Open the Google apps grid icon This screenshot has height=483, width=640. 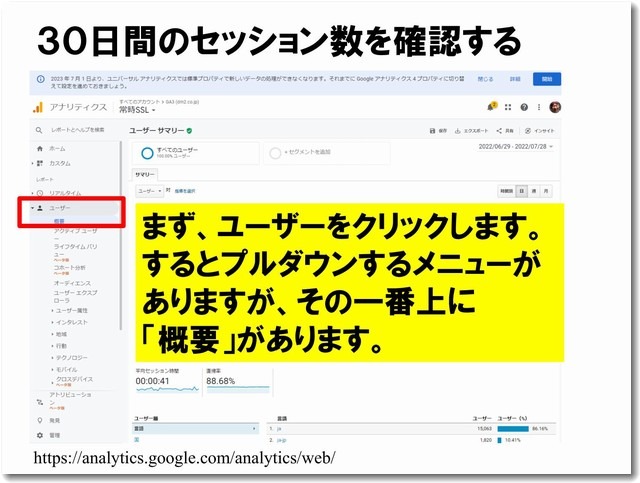coord(508,107)
